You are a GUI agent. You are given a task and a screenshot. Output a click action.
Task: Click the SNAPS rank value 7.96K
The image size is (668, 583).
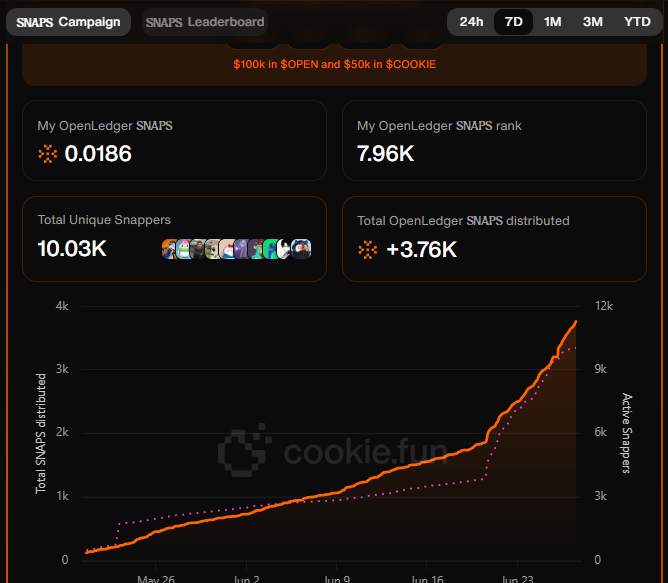tap(386, 153)
